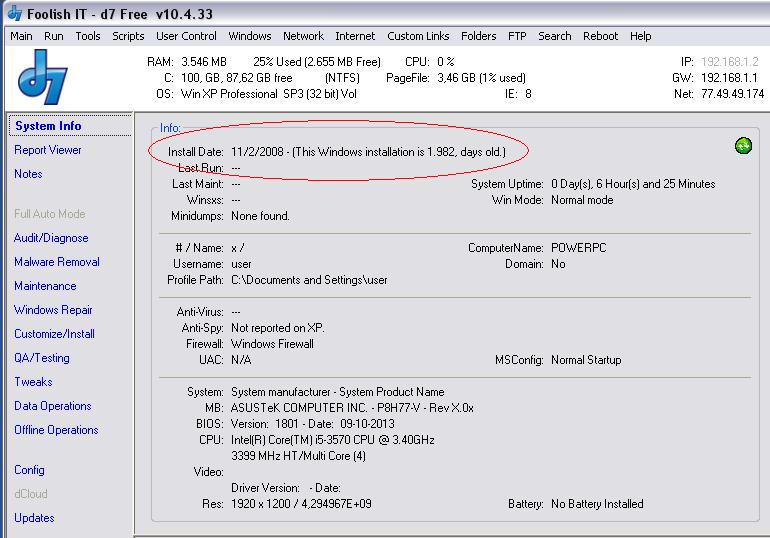Click the '25% Used (2.655 MB Free)' text
Screen dimensions: 770x538
click(x=317, y=62)
